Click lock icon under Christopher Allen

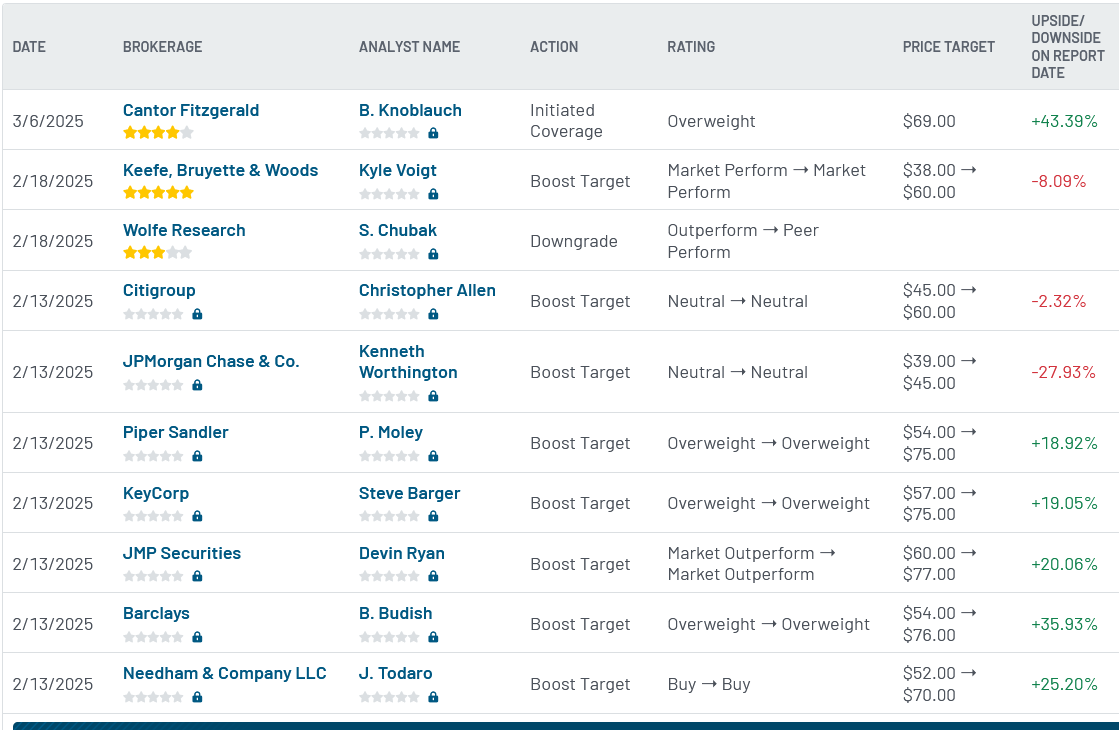pos(433,313)
